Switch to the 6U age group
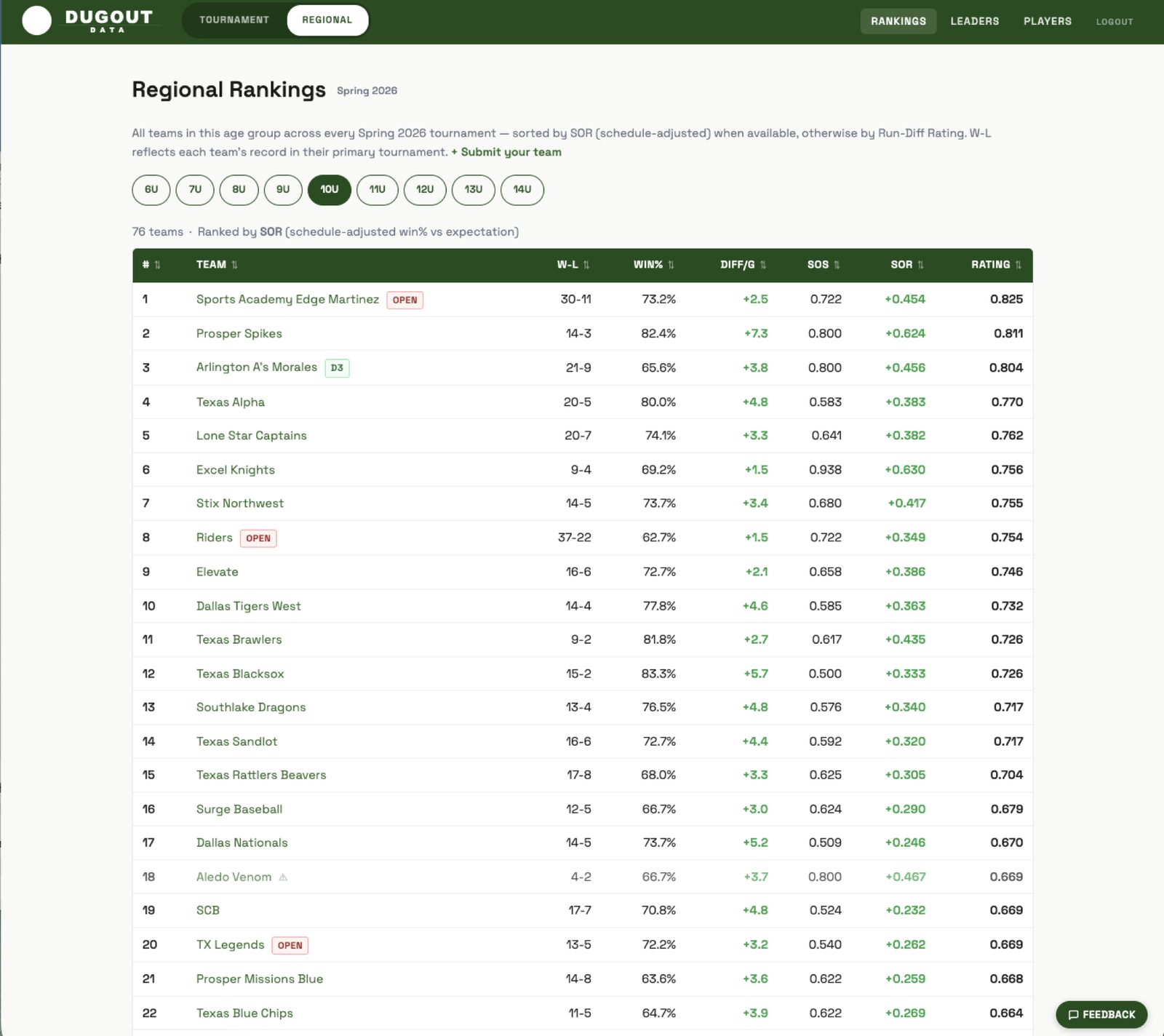1164x1036 pixels. [x=151, y=190]
